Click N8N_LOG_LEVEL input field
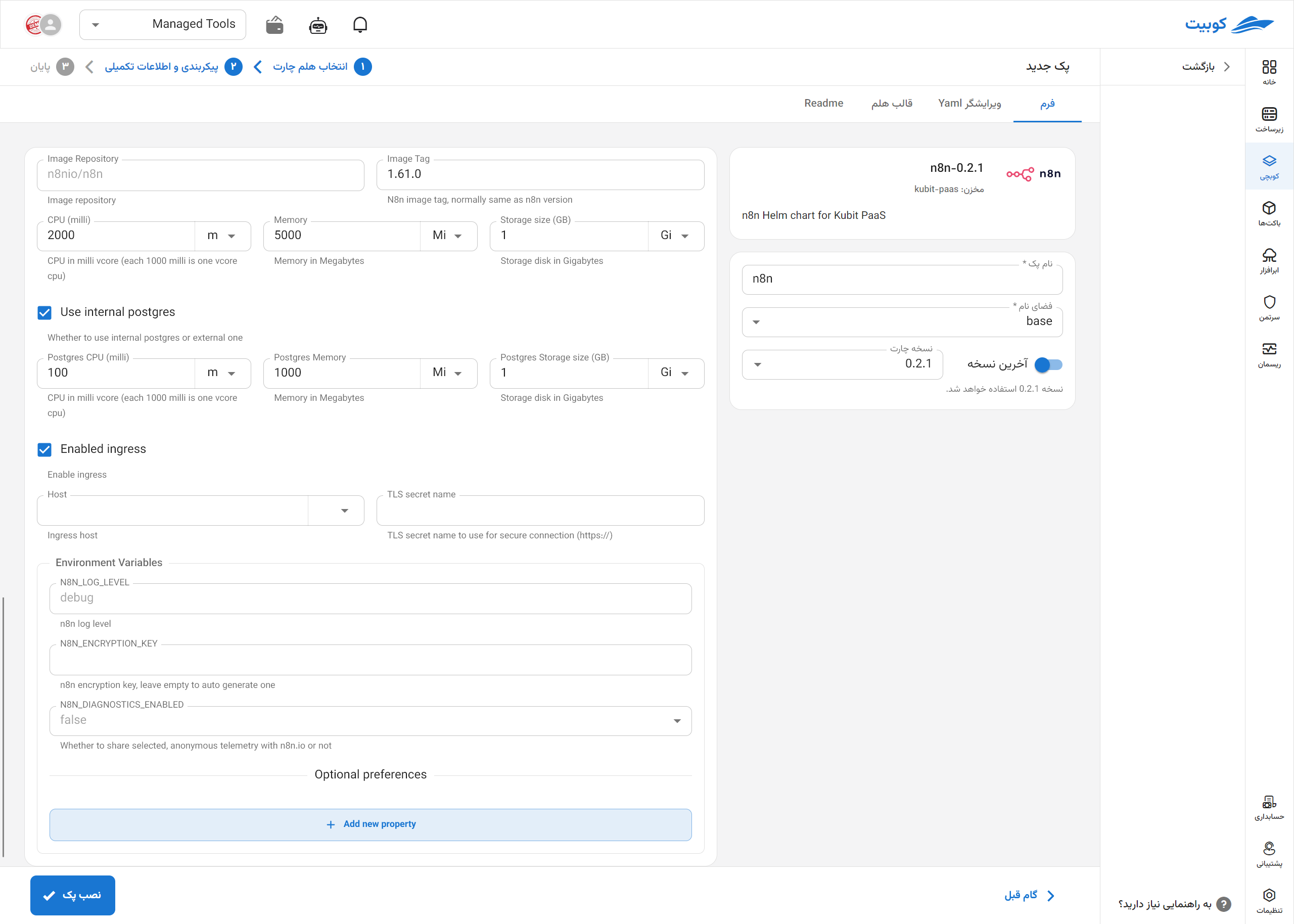 [x=371, y=598]
